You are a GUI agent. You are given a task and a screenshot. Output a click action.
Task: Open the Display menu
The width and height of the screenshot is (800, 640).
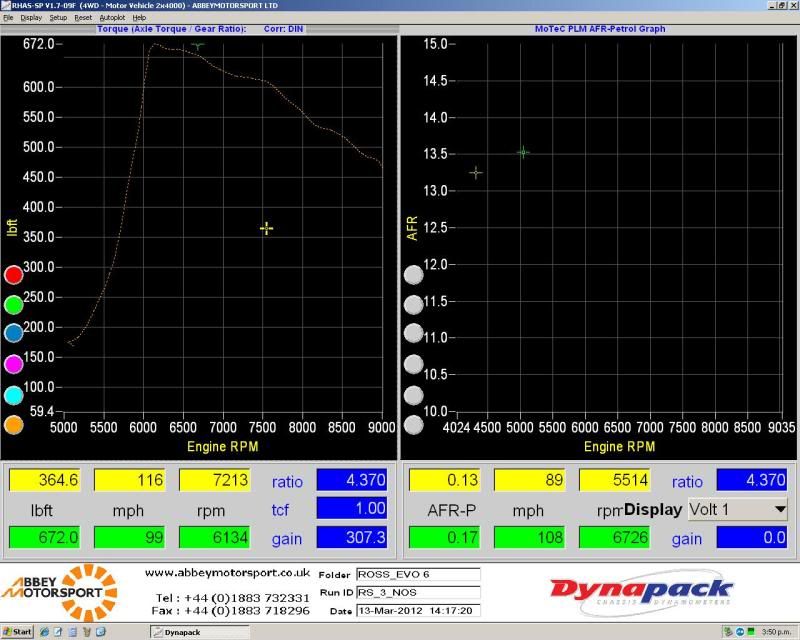(x=31, y=17)
